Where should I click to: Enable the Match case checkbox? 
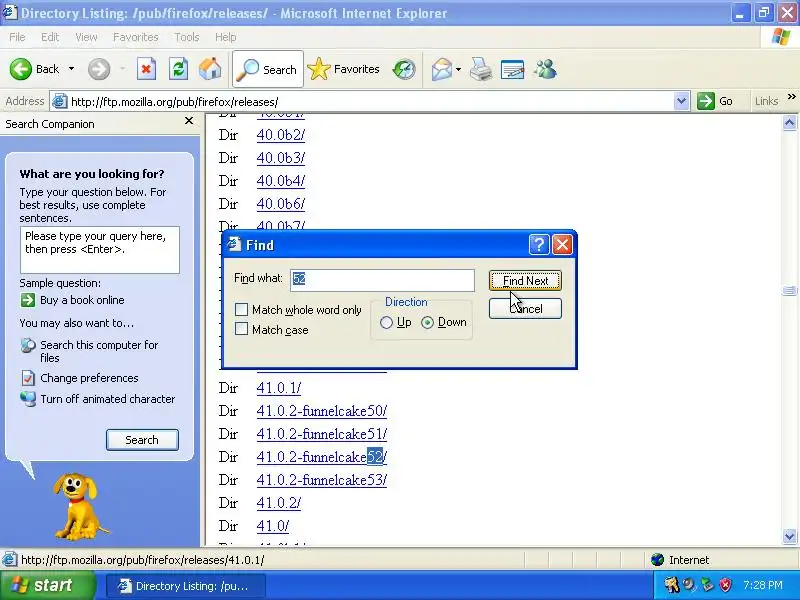(241, 329)
